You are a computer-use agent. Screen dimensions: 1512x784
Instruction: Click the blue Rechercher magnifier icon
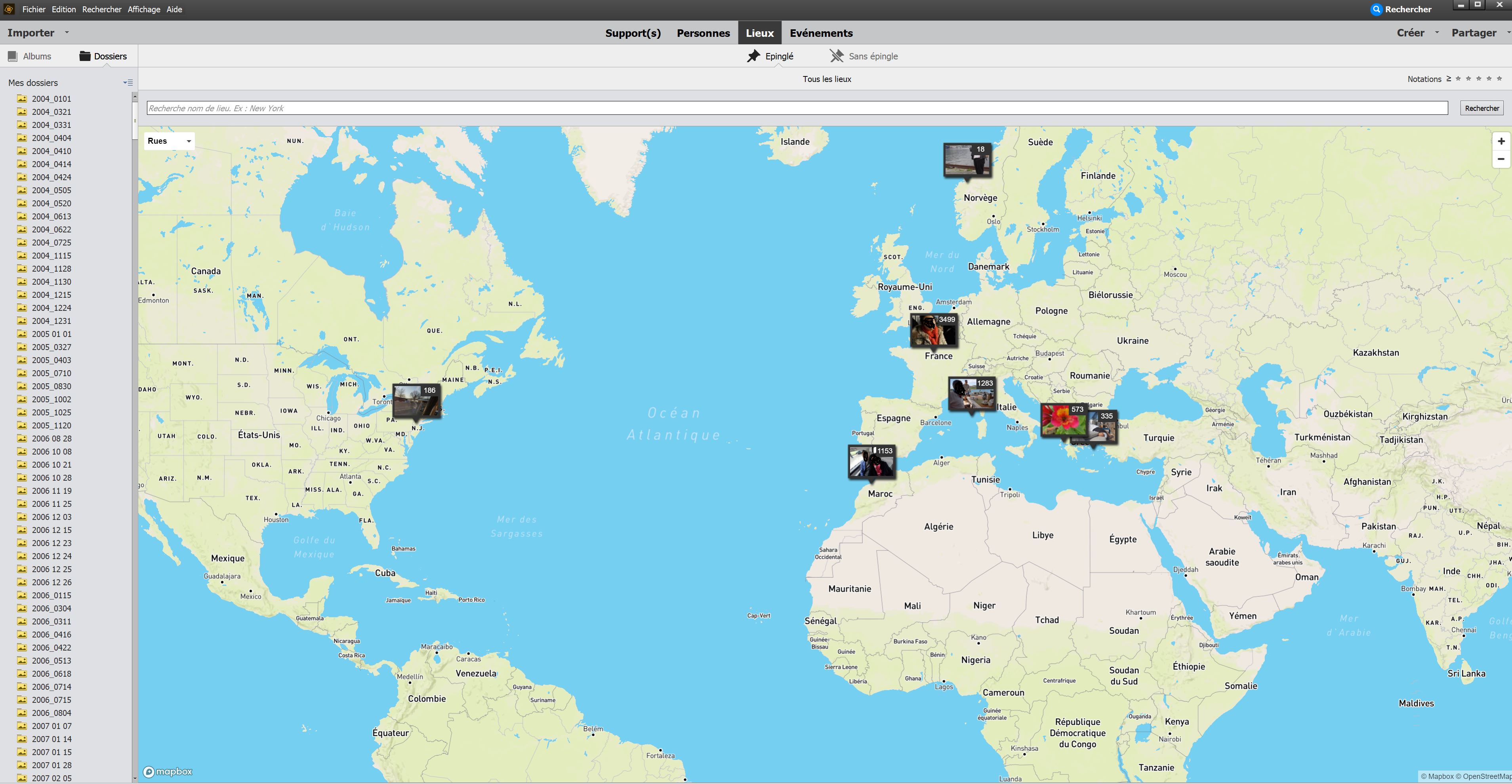1376,10
